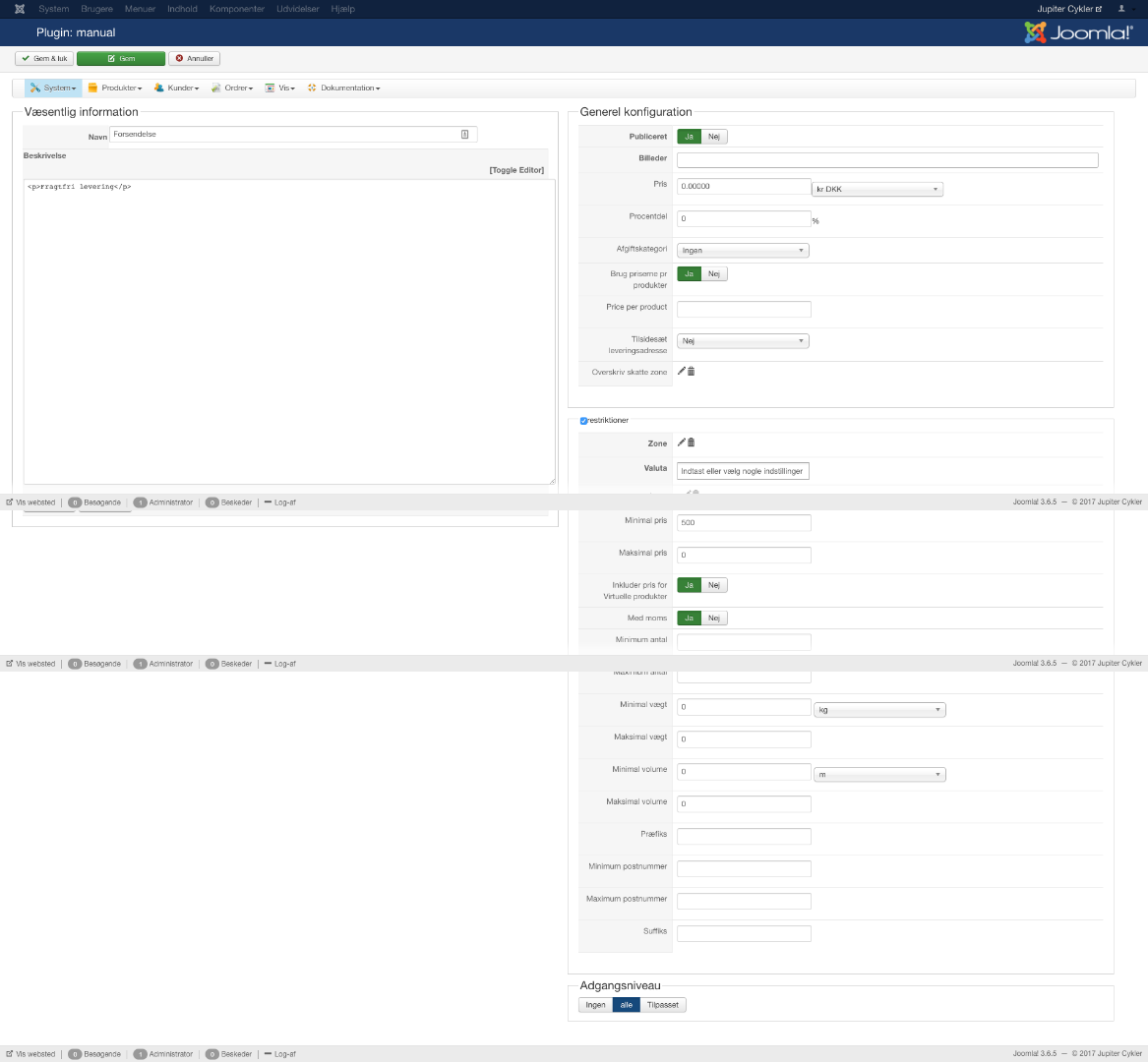Open the m volume unit dropdown

point(879,774)
